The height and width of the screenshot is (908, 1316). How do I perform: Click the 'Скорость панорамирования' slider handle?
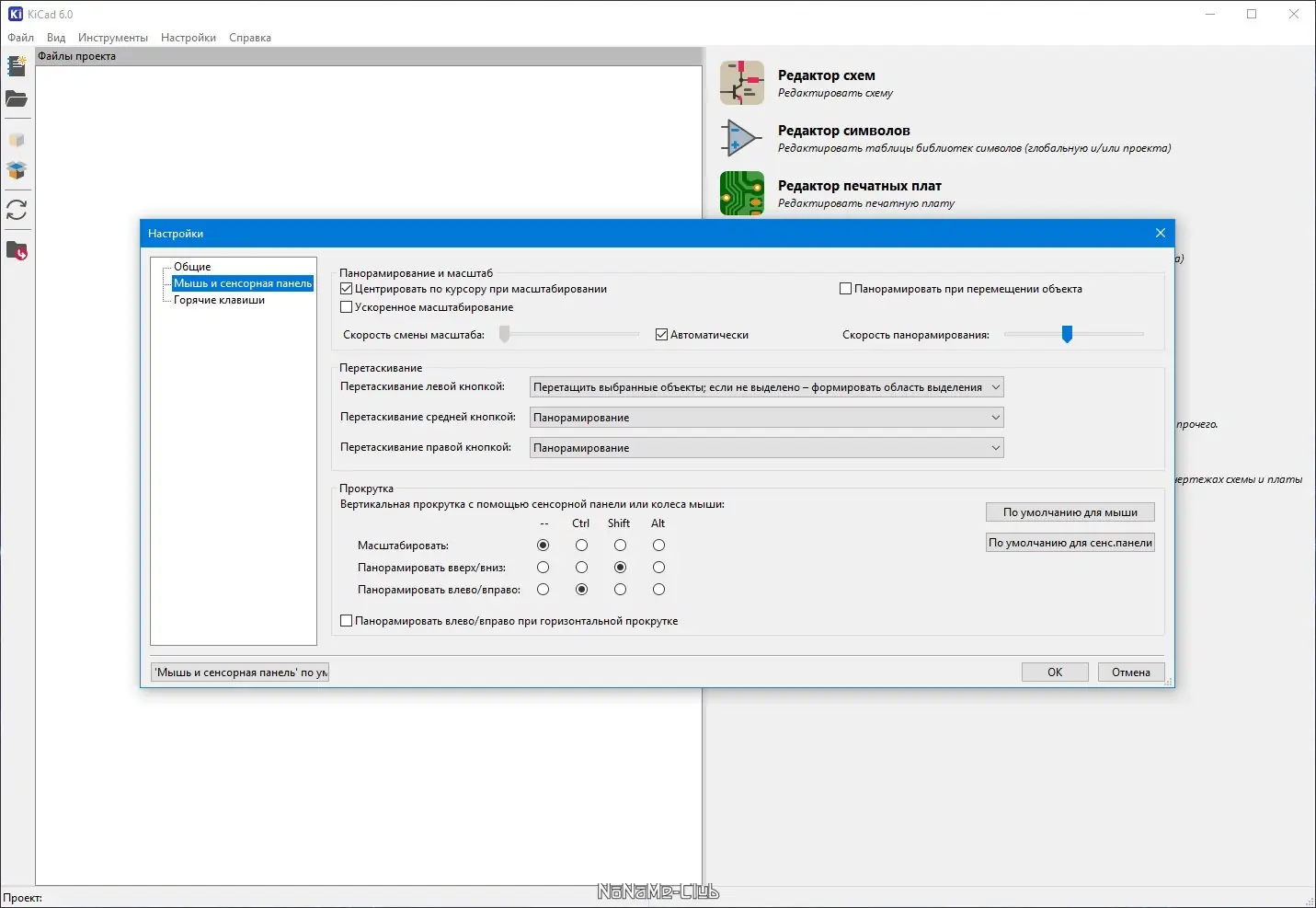point(1067,334)
